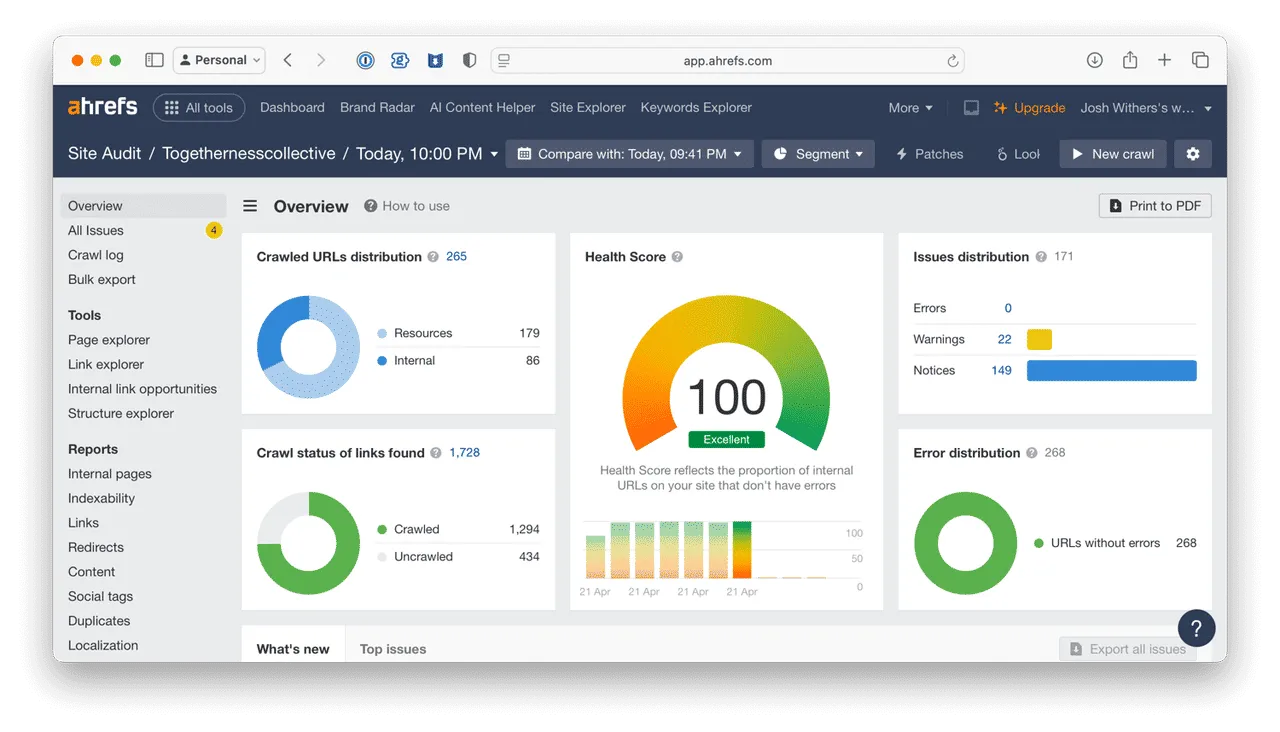Toggle the Safari sidebar icon
This screenshot has width=1280, height=732.
[x=154, y=60]
